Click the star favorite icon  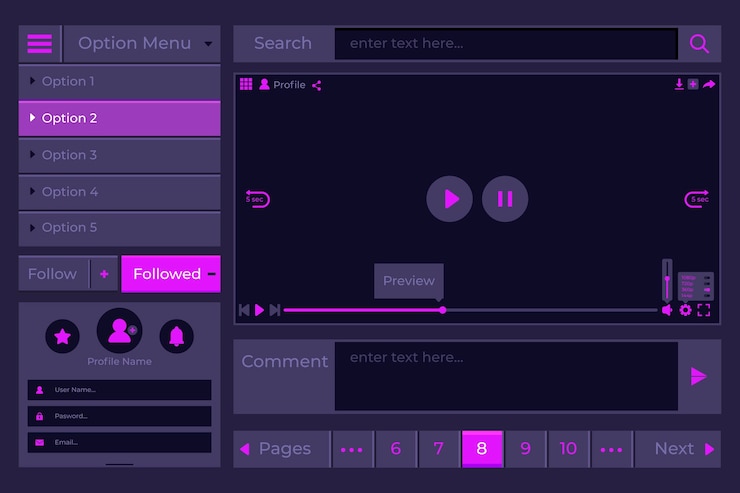tap(62, 336)
